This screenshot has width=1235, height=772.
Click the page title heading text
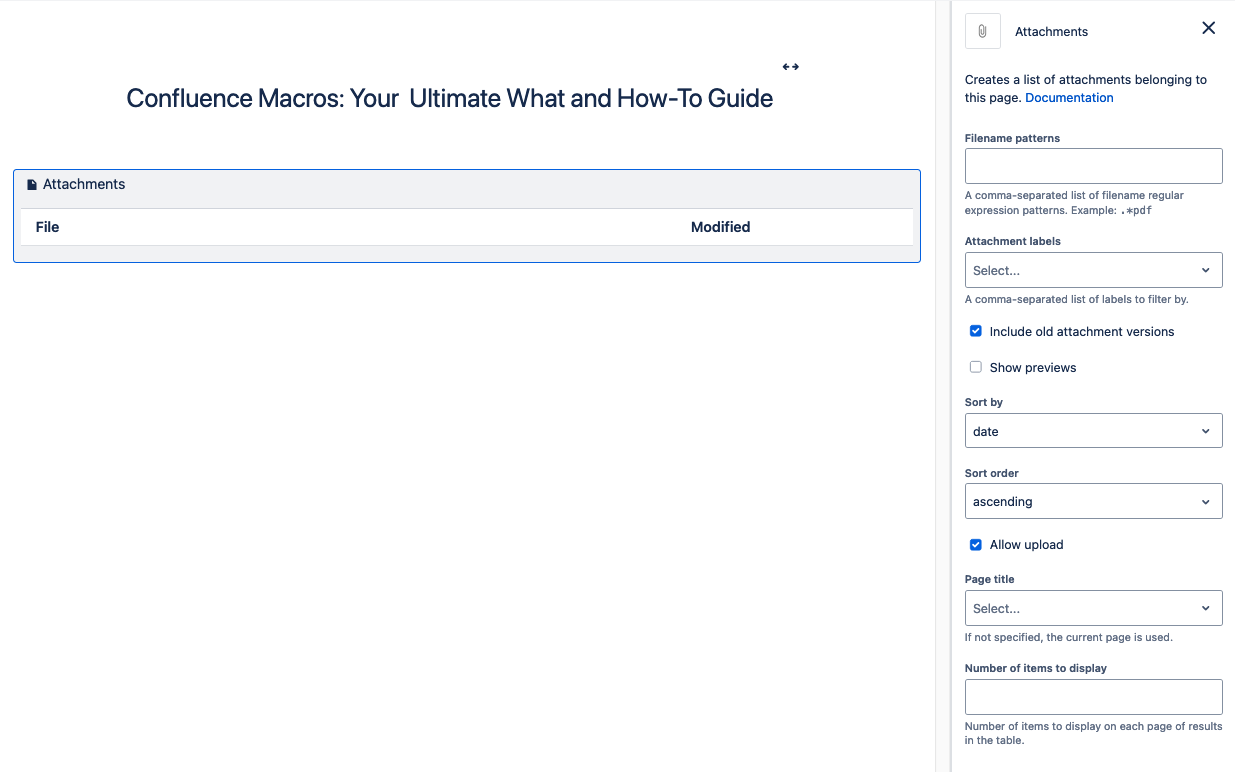tap(449, 98)
